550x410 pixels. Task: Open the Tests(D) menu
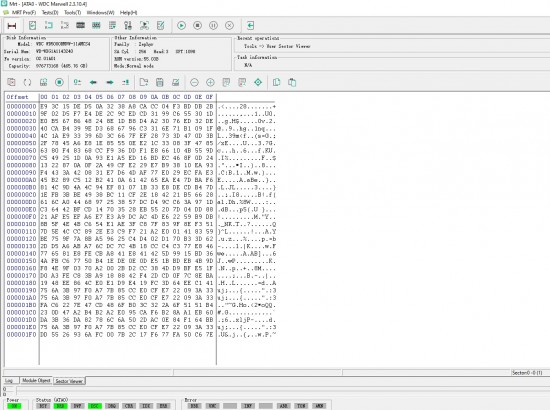50,13
